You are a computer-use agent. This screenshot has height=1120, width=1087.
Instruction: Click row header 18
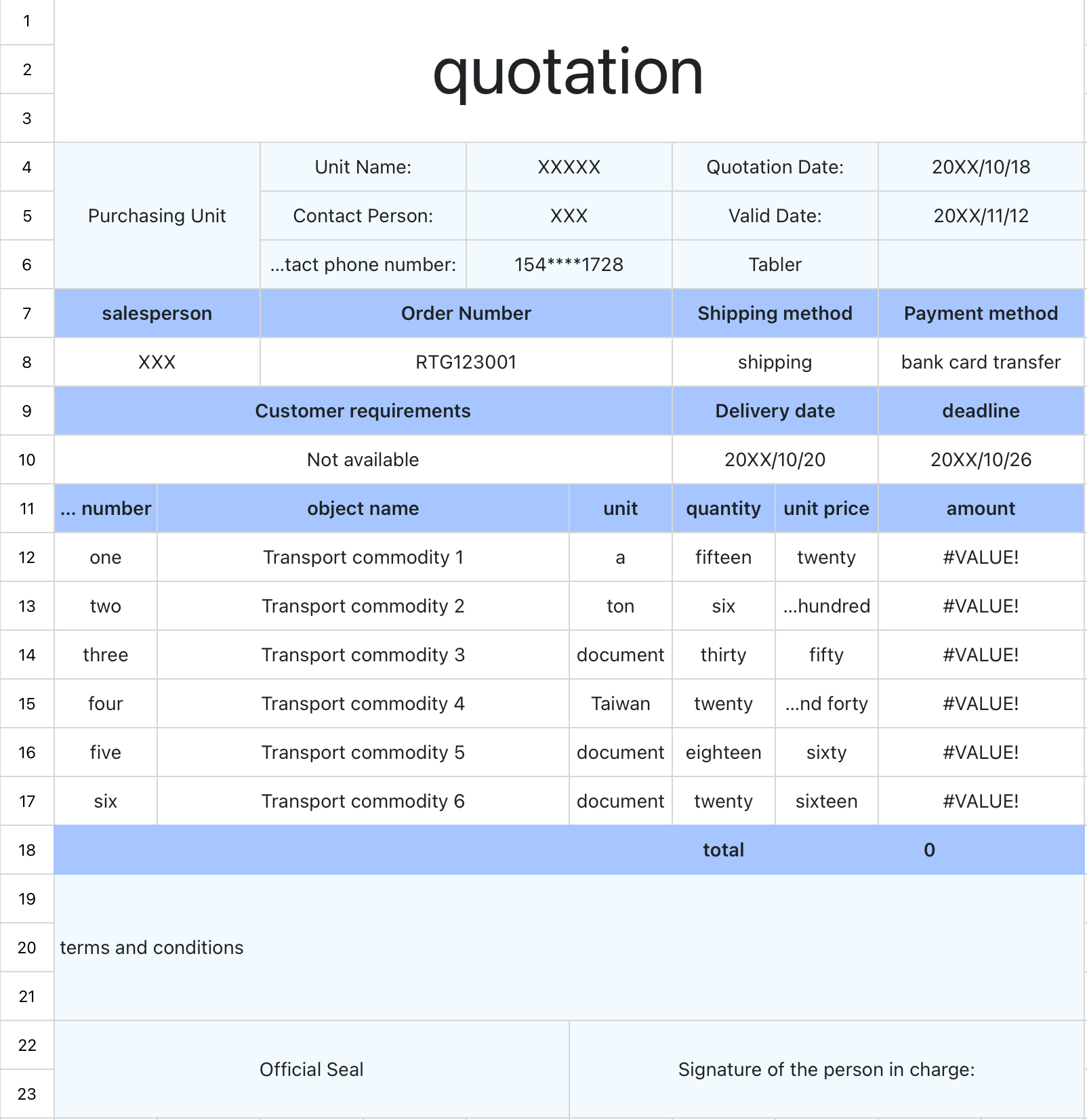(x=27, y=850)
